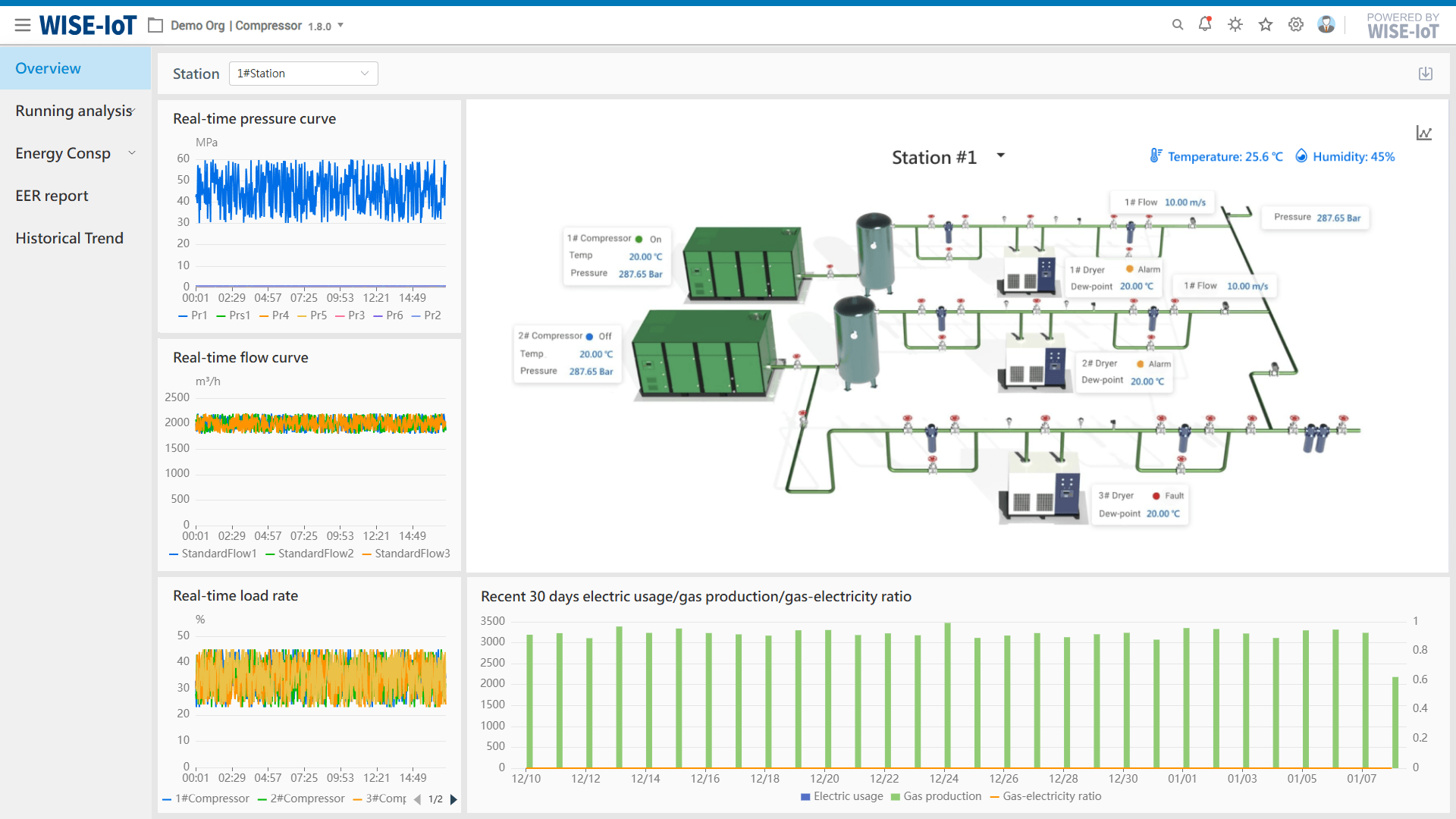Open the EER report page
The width and height of the screenshot is (1456, 819).
pyautogui.click(x=52, y=196)
